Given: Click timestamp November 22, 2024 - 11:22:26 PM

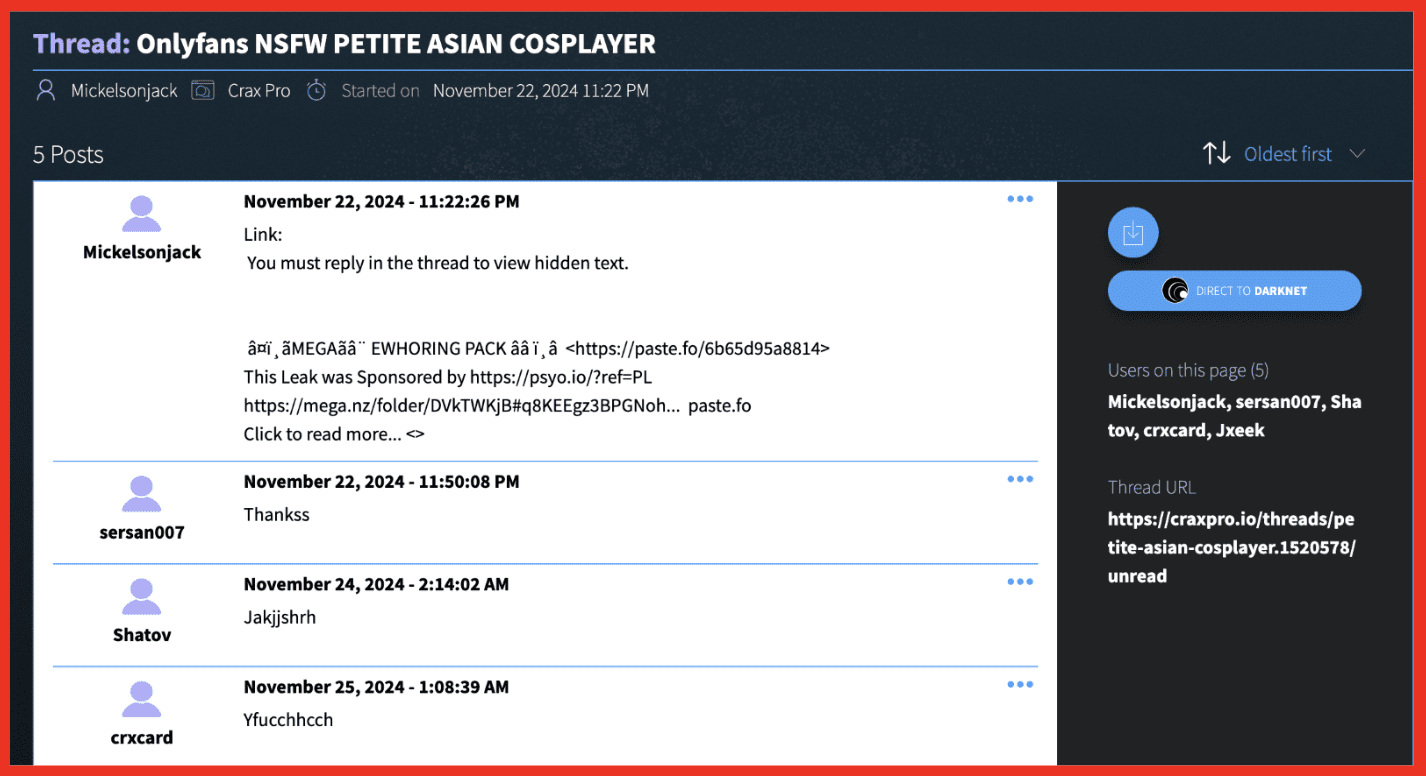Looking at the screenshot, I should (382, 201).
